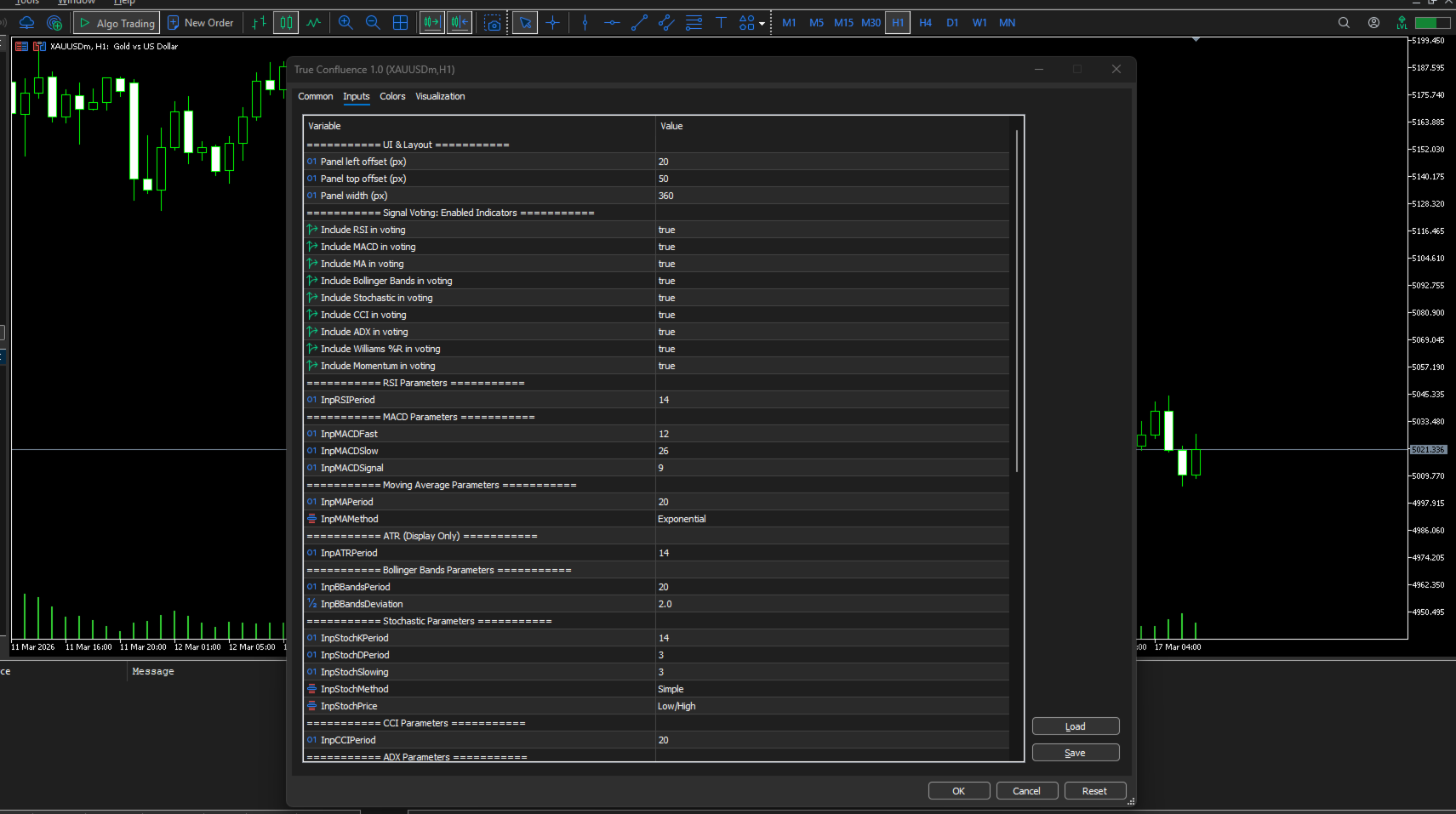
Task: Select the line chart icon
Action: pos(314,23)
